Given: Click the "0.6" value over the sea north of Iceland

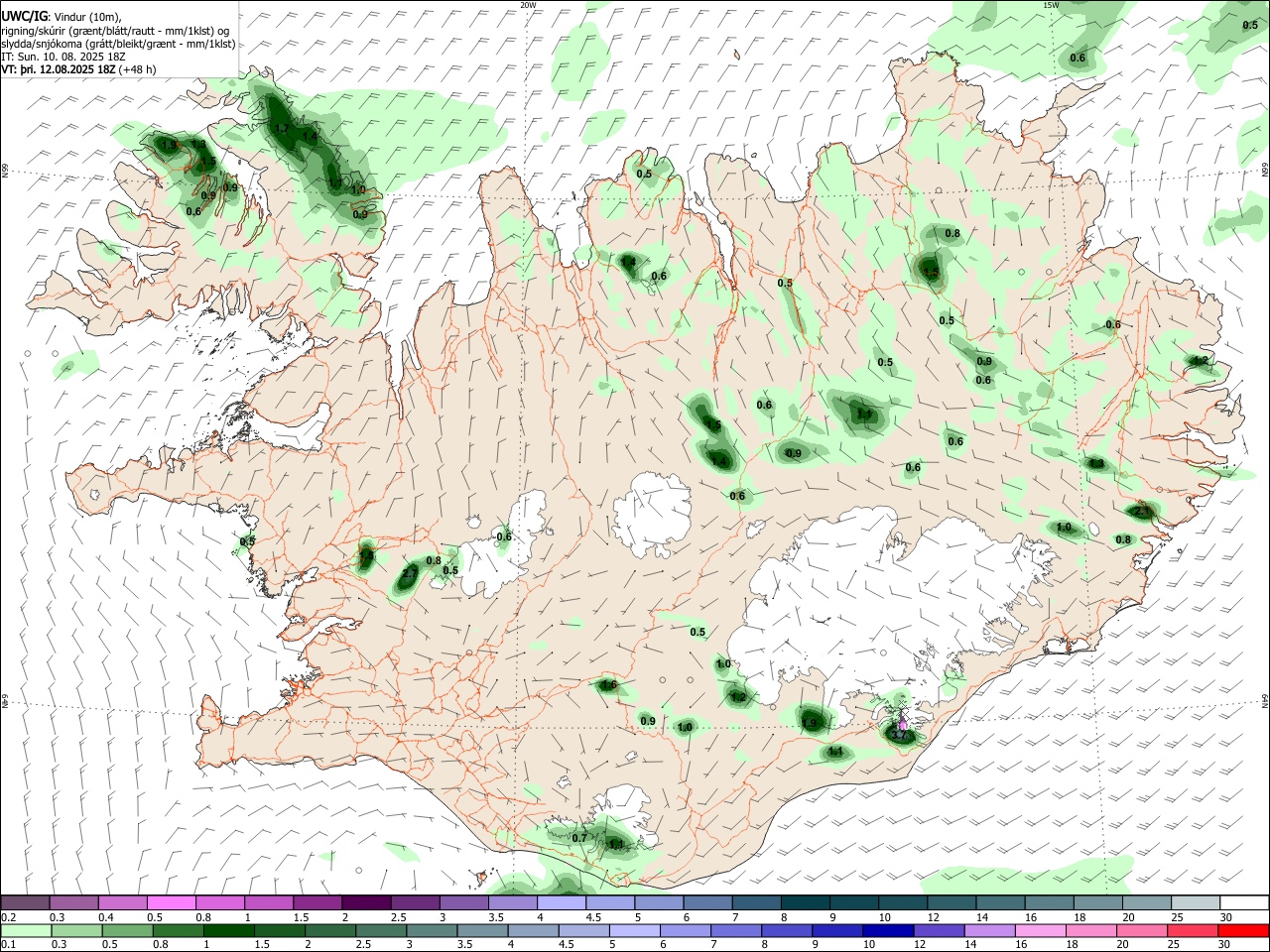Looking at the screenshot, I should point(1078,59).
